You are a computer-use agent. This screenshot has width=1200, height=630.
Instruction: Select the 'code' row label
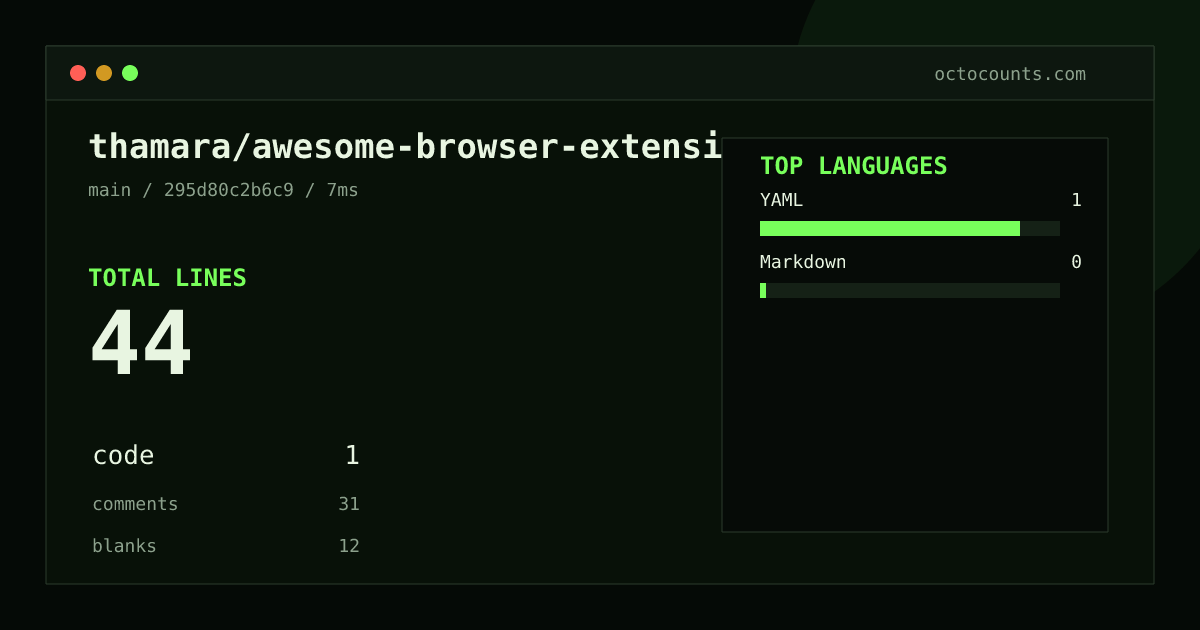123,456
